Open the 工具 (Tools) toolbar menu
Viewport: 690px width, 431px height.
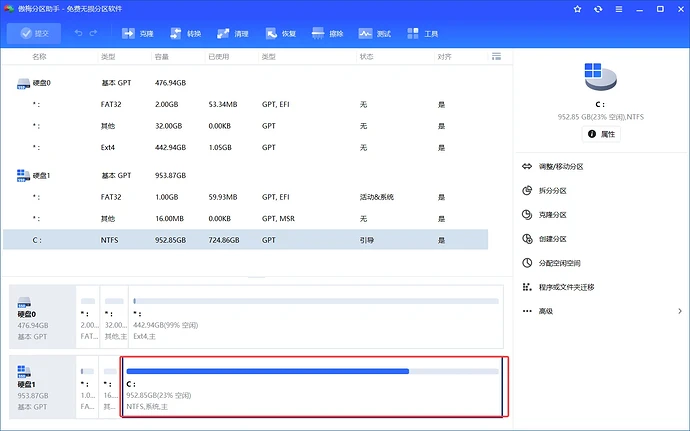422,33
